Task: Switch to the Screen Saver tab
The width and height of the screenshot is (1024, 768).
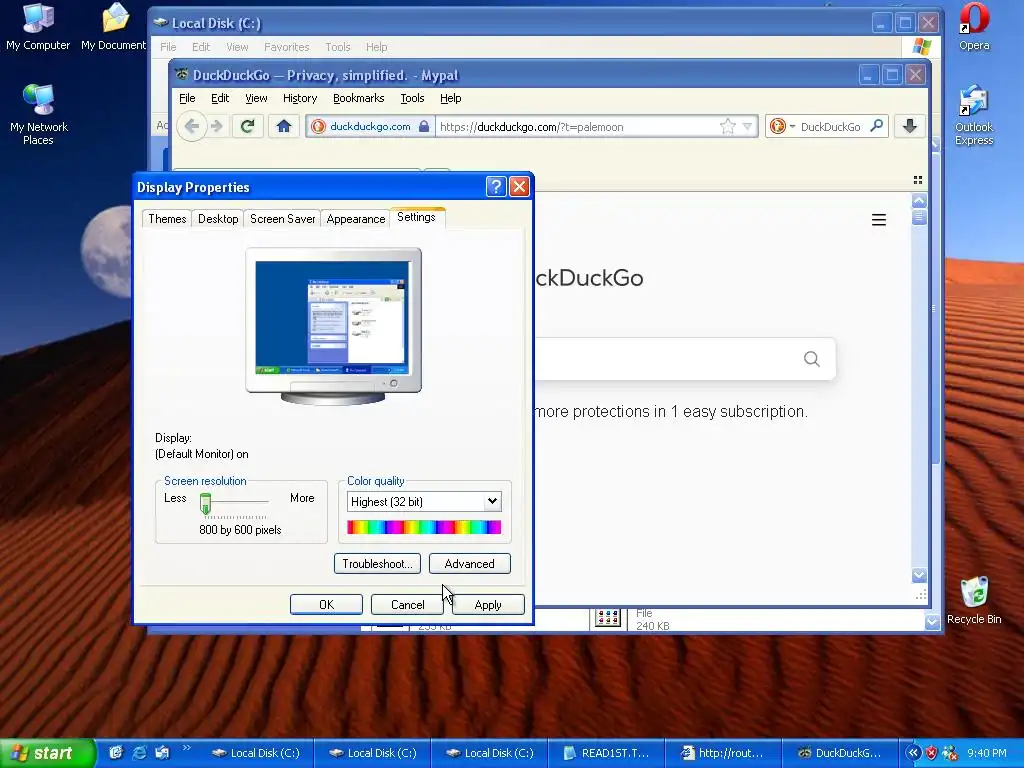Action: (x=283, y=219)
